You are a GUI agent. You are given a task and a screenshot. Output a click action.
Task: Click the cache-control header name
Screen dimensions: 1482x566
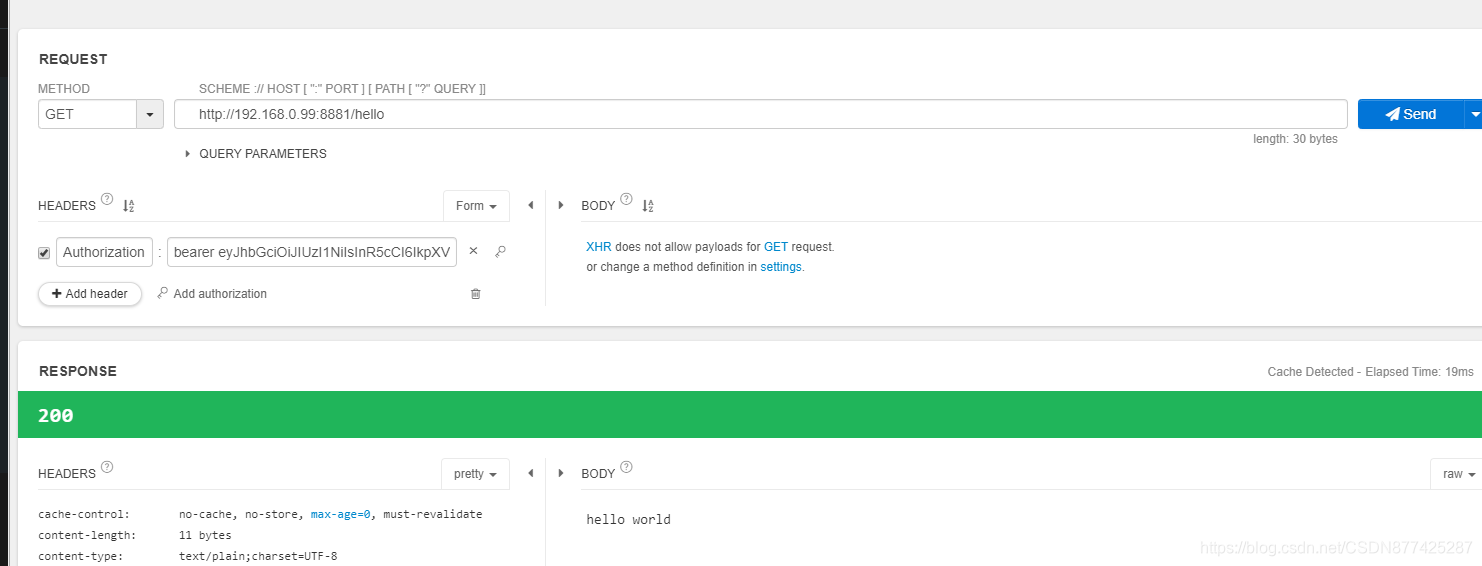pyautogui.click(x=84, y=514)
